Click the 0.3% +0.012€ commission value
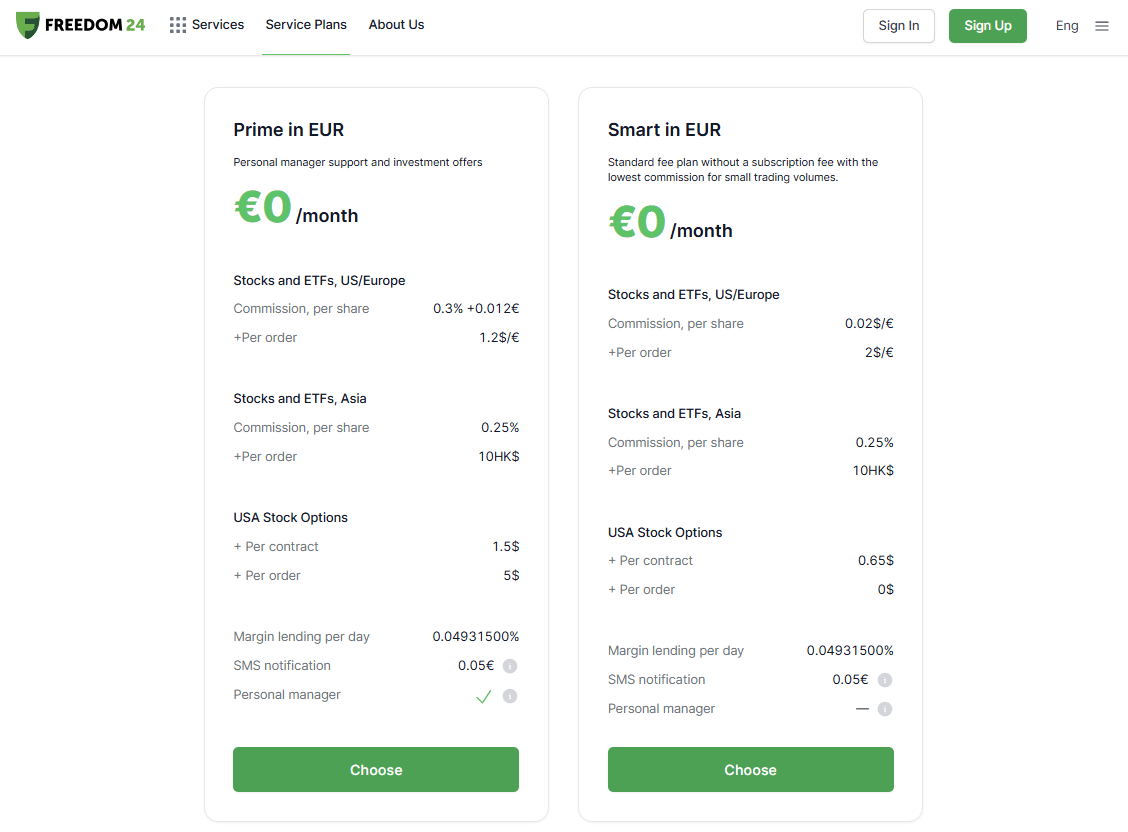The image size is (1128, 832). pos(476,308)
